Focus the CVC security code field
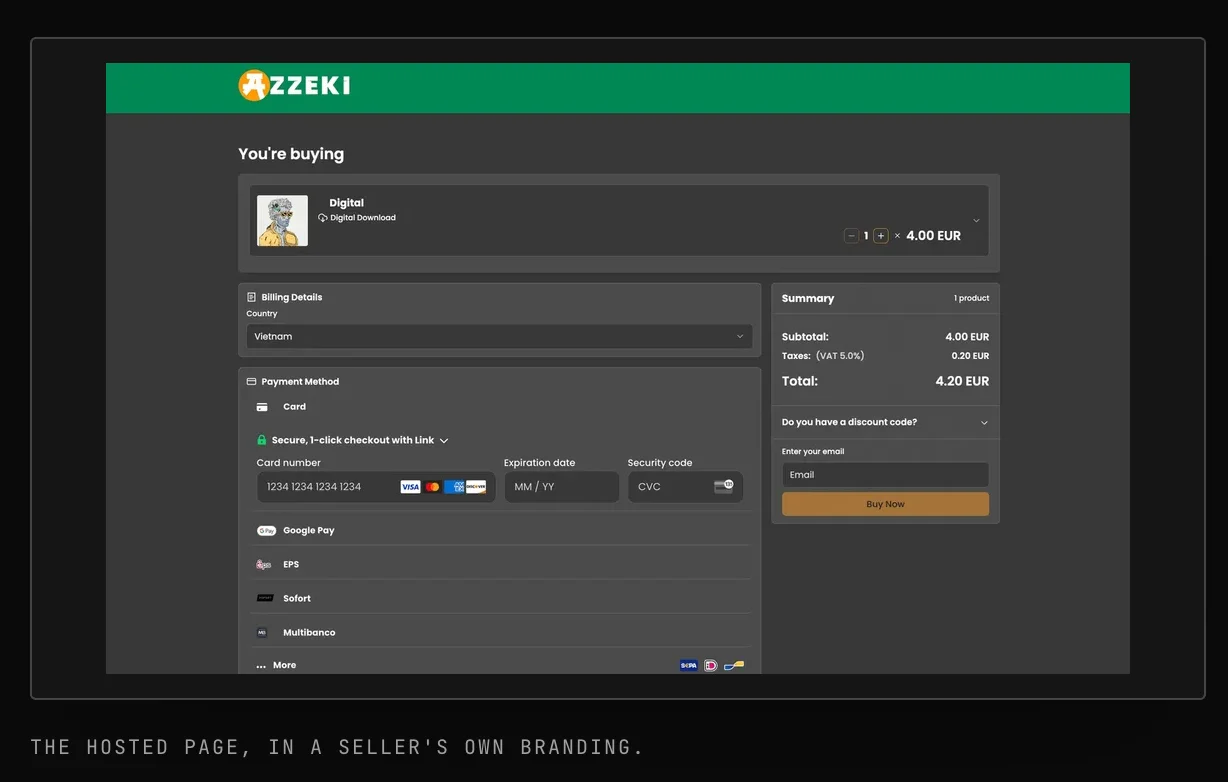 point(685,487)
